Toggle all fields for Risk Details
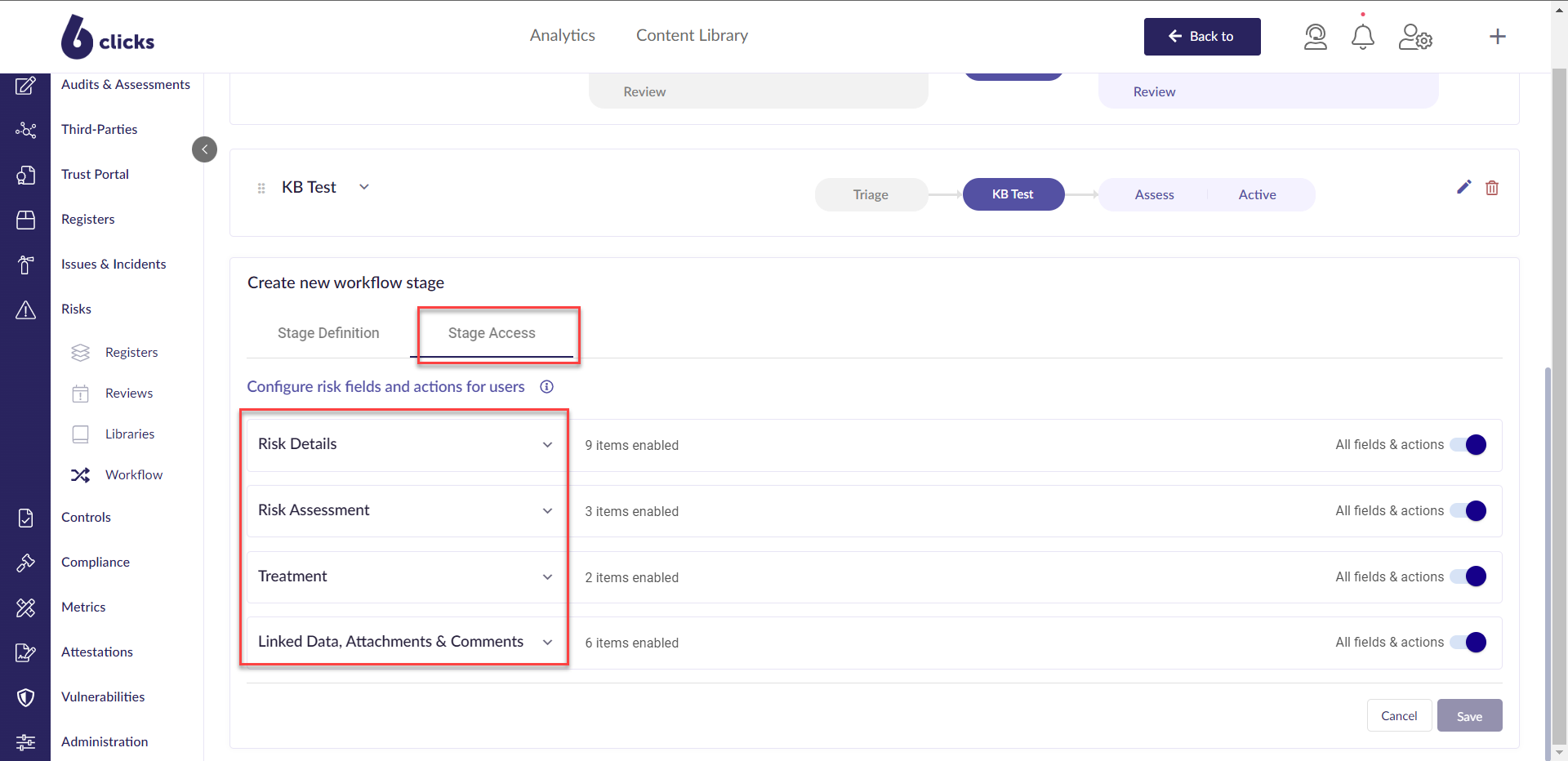Viewport: 1568px width, 761px height. pos(1468,445)
